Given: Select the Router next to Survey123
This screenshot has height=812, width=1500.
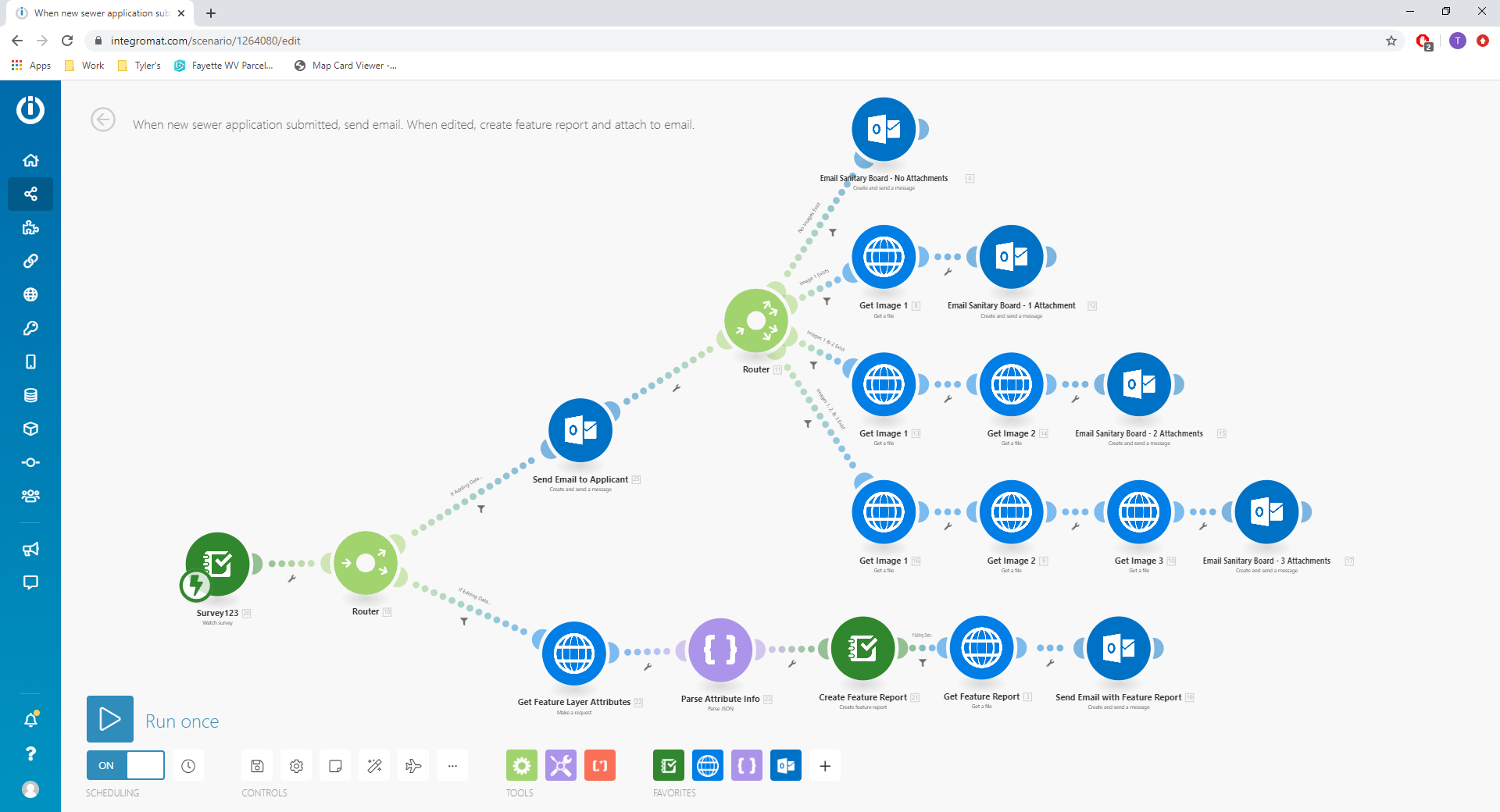Looking at the screenshot, I should tap(366, 563).
